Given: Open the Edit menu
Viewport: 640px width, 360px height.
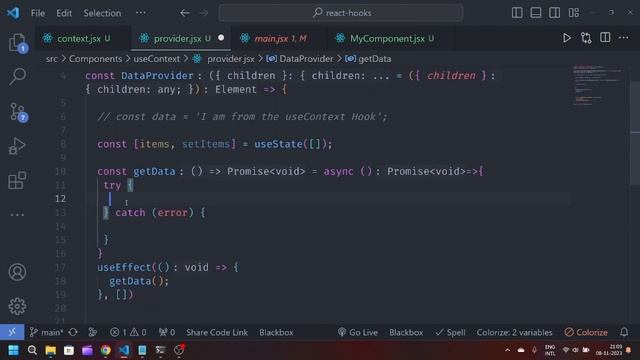Looking at the screenshot, I should (x=64, y=13).
